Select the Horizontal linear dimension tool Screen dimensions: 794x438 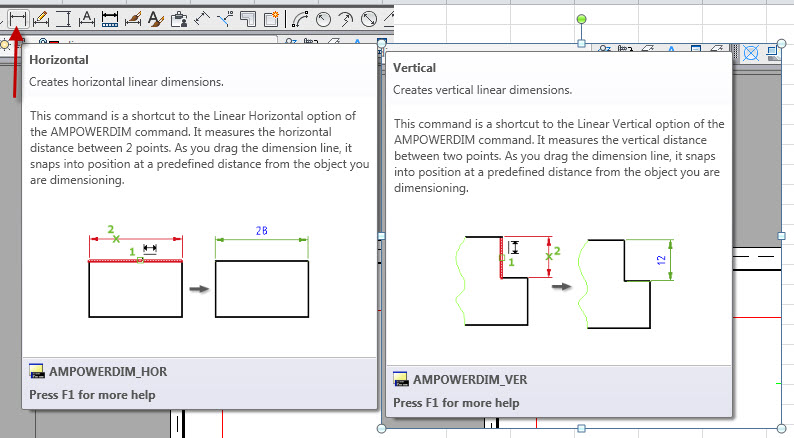coord(18,19)
